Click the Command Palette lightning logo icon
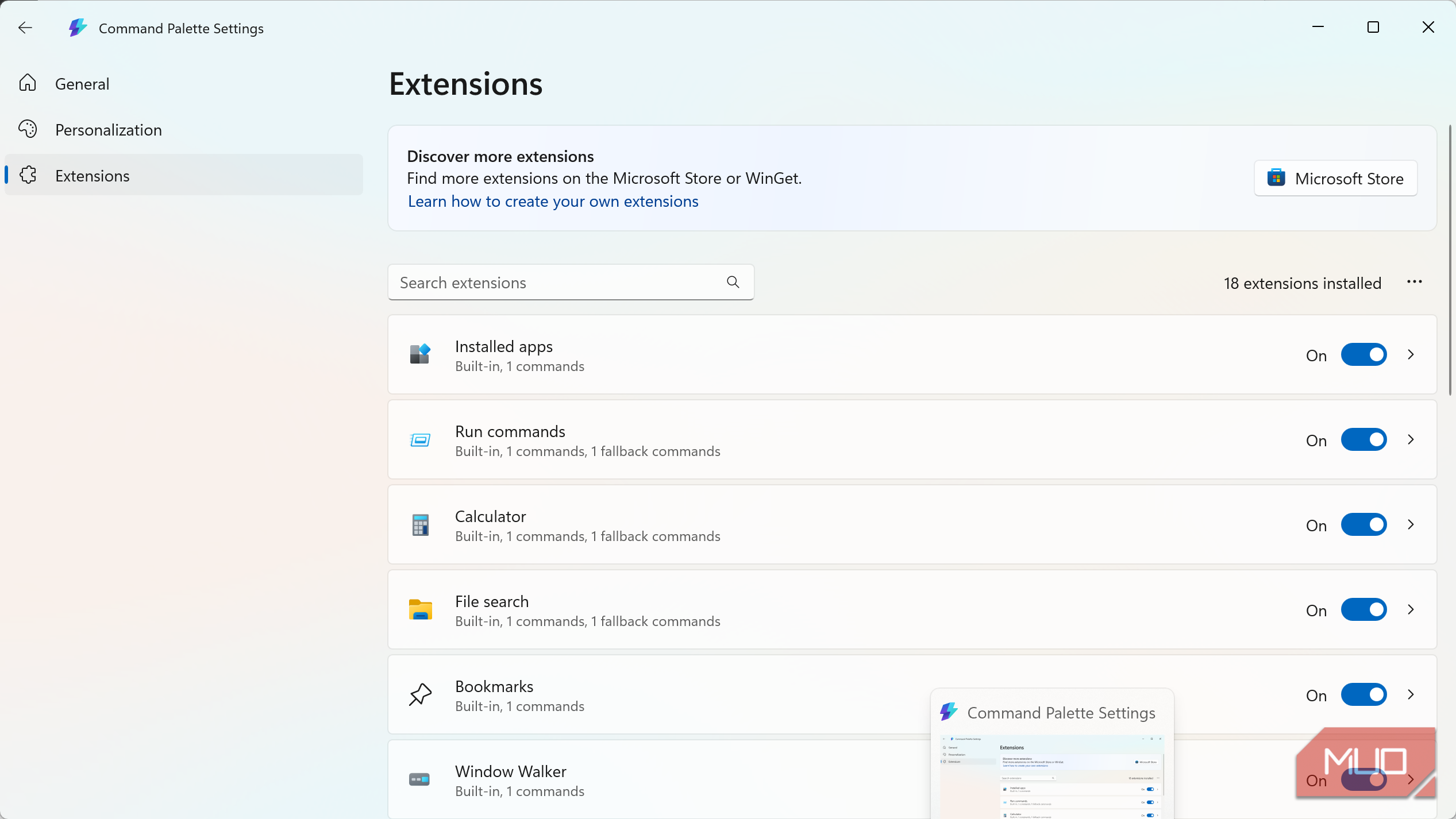Screen dimensions: 1456x819 click(x=78, y=28)
